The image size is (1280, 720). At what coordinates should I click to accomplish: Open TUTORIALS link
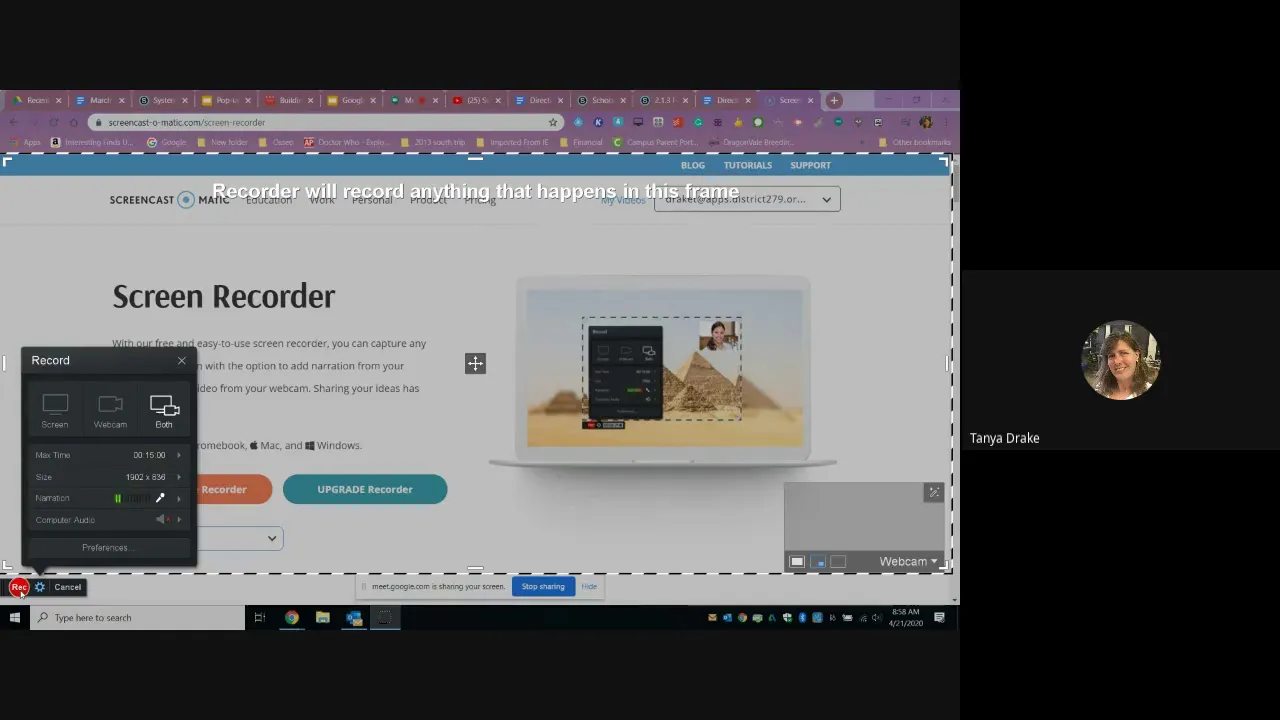click(748, 165)
